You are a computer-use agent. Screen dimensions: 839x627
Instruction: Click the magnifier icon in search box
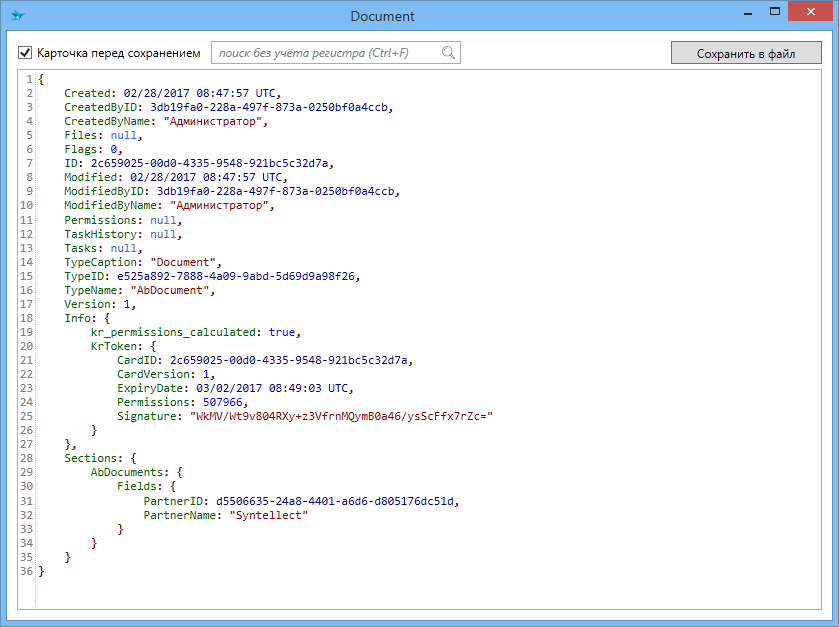[x=449, y=53]
